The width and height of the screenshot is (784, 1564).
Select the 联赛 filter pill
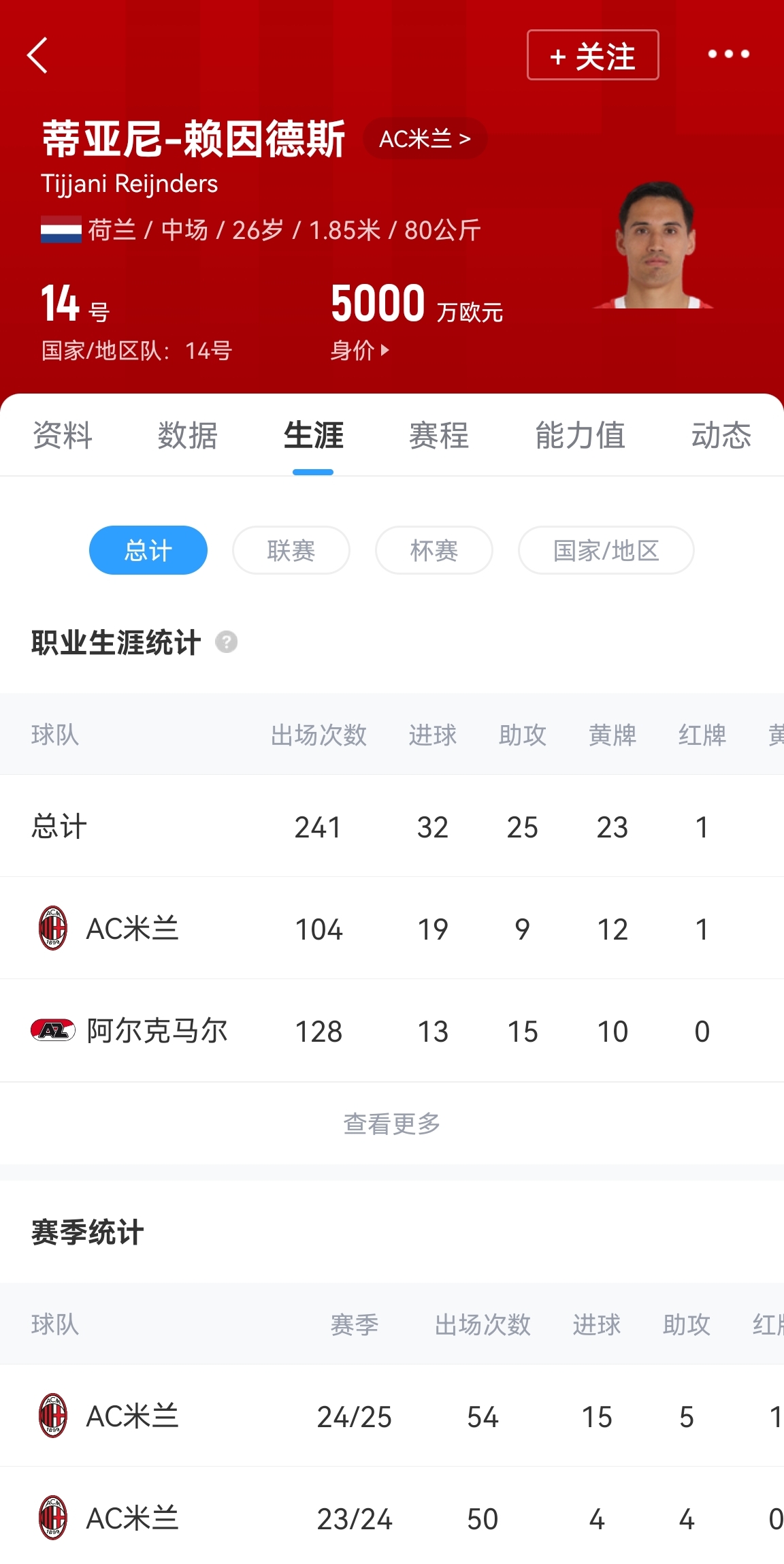[291, 550]
